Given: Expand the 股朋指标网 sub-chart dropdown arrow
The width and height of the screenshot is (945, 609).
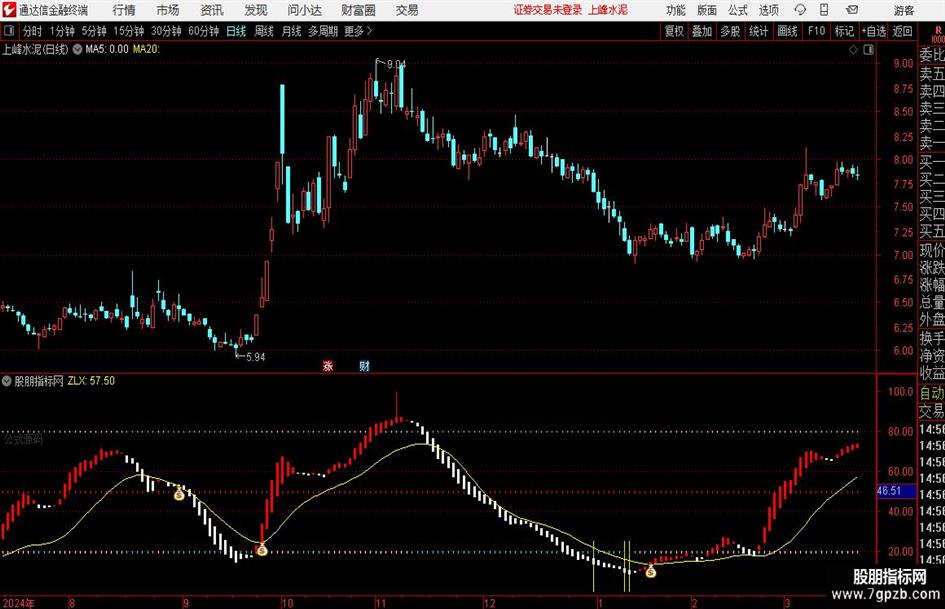Looking at the screenshot, I should tap(6, 381).
